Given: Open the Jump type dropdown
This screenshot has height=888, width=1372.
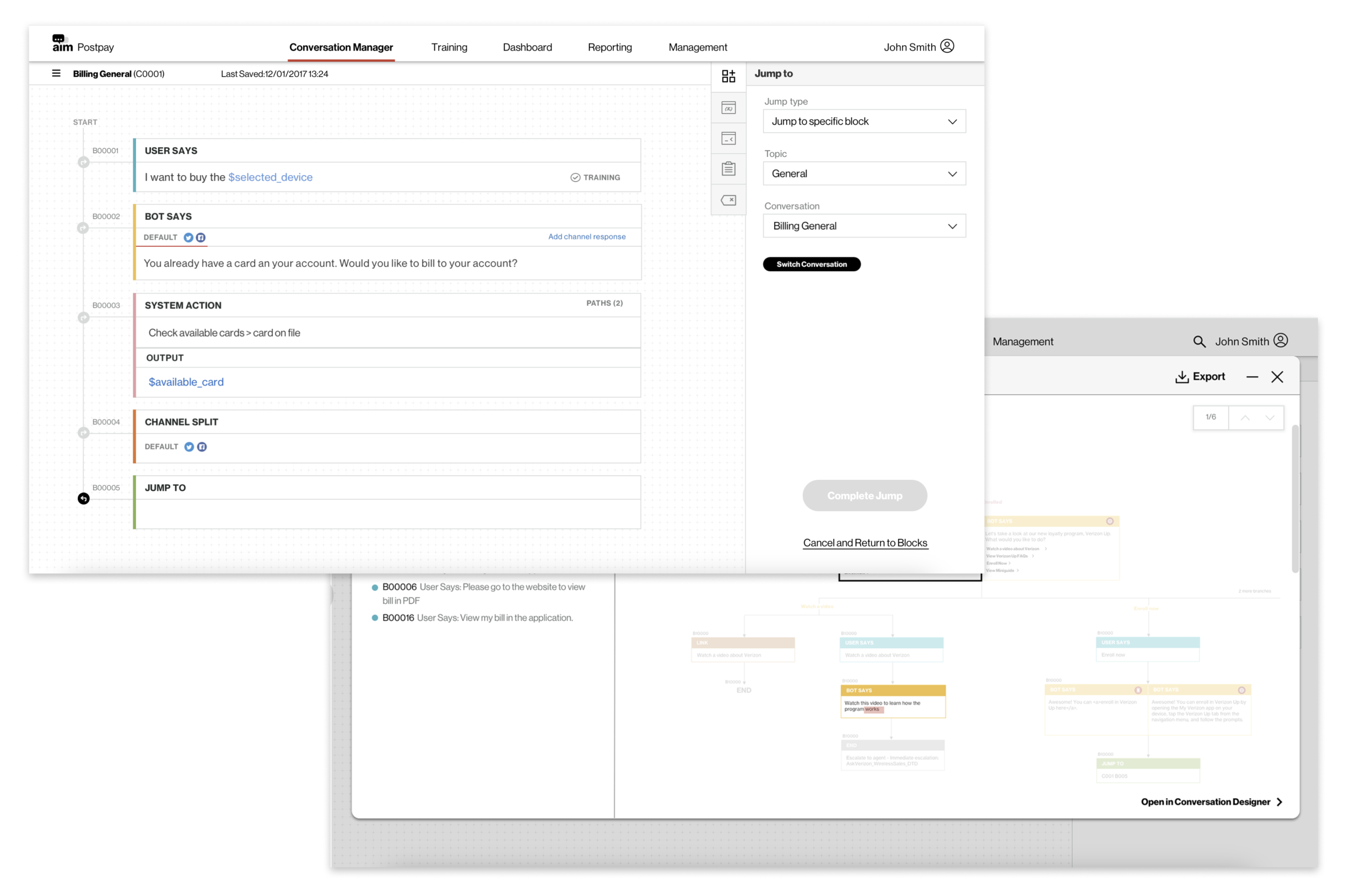Looking at the screenshot, I should [x=864, y=122].
